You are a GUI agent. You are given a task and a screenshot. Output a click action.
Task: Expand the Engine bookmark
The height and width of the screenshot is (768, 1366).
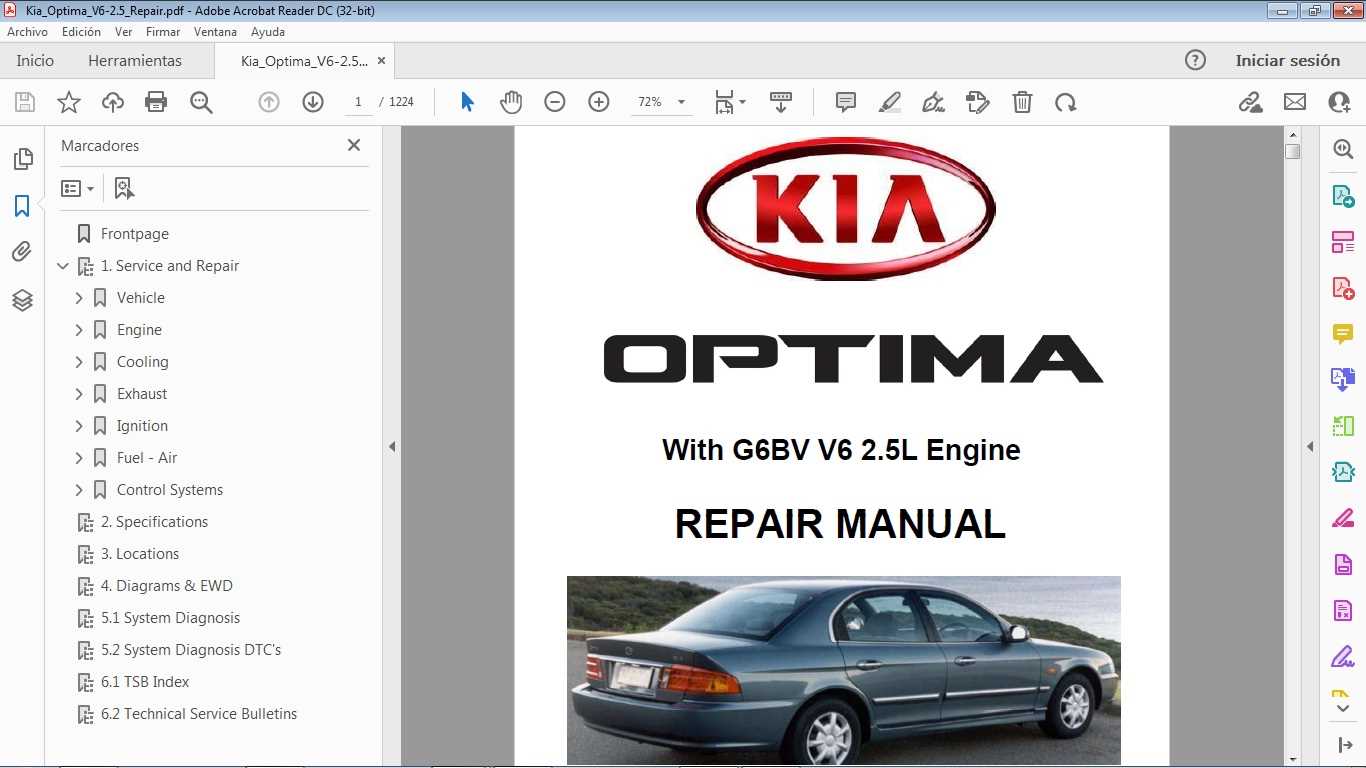point(79,330)
